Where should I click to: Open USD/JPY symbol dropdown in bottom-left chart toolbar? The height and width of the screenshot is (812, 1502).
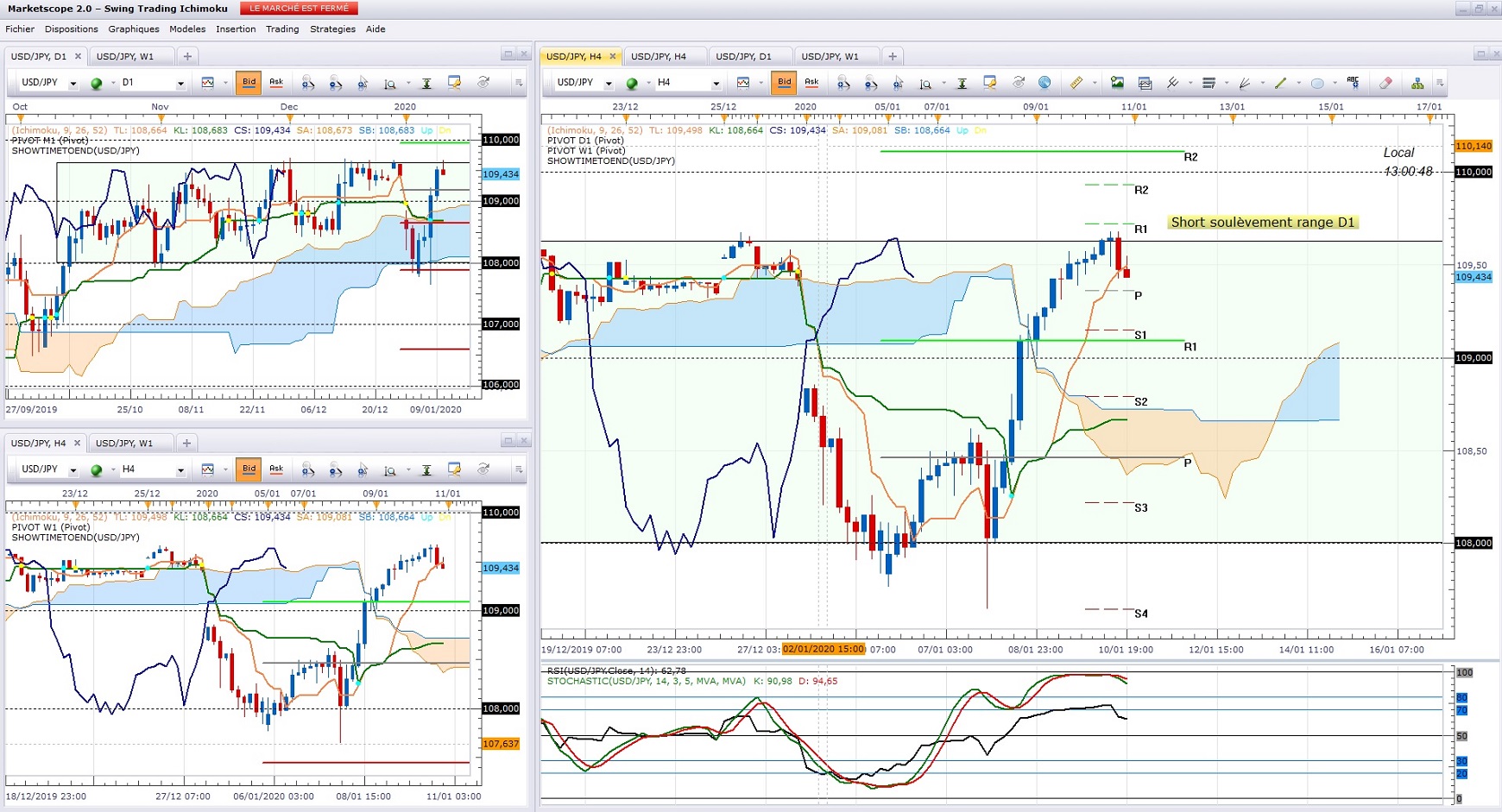pyautogui.click(x=73, y=470)
